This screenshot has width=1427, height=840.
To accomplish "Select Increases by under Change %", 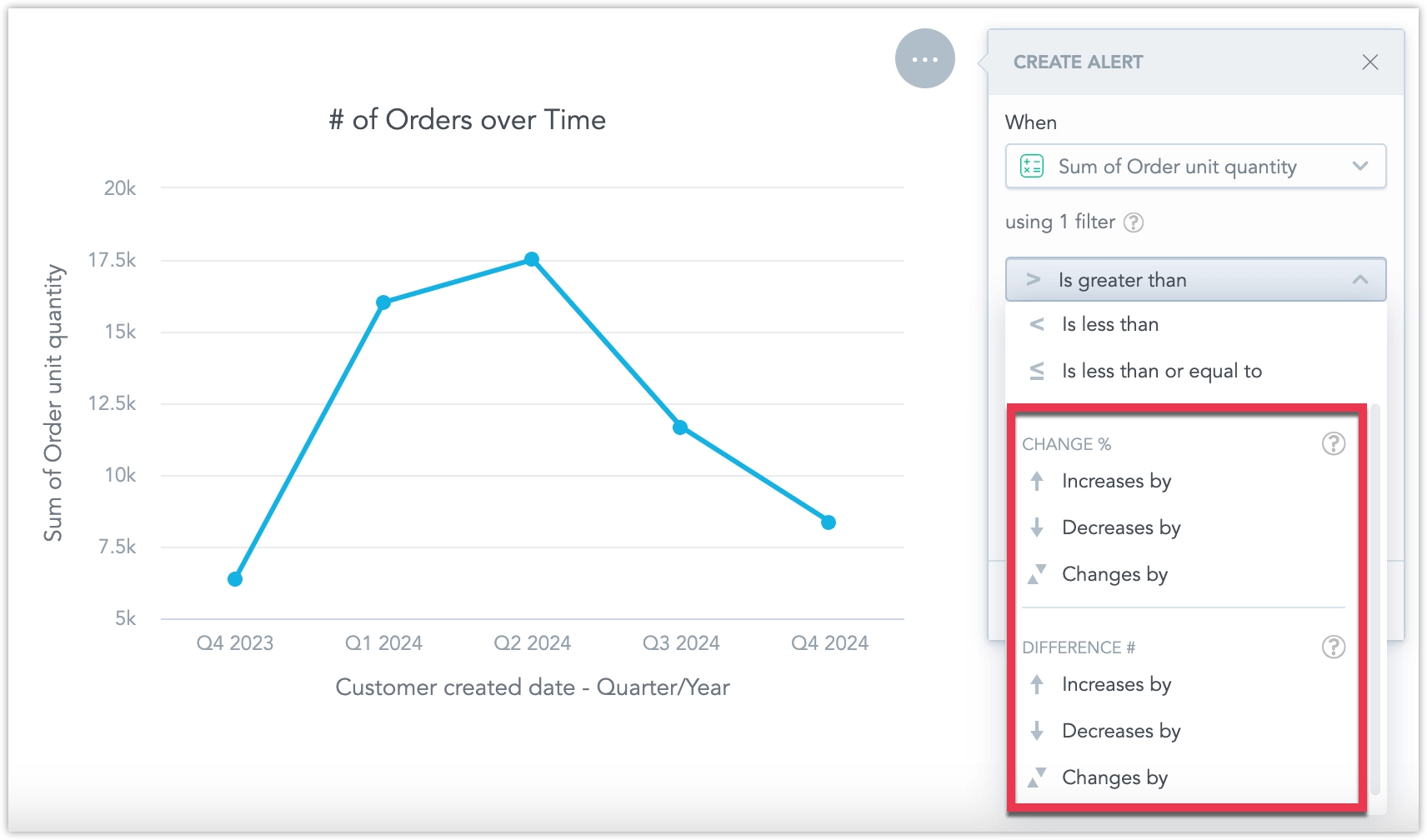I will click(x=1184, y=481).
